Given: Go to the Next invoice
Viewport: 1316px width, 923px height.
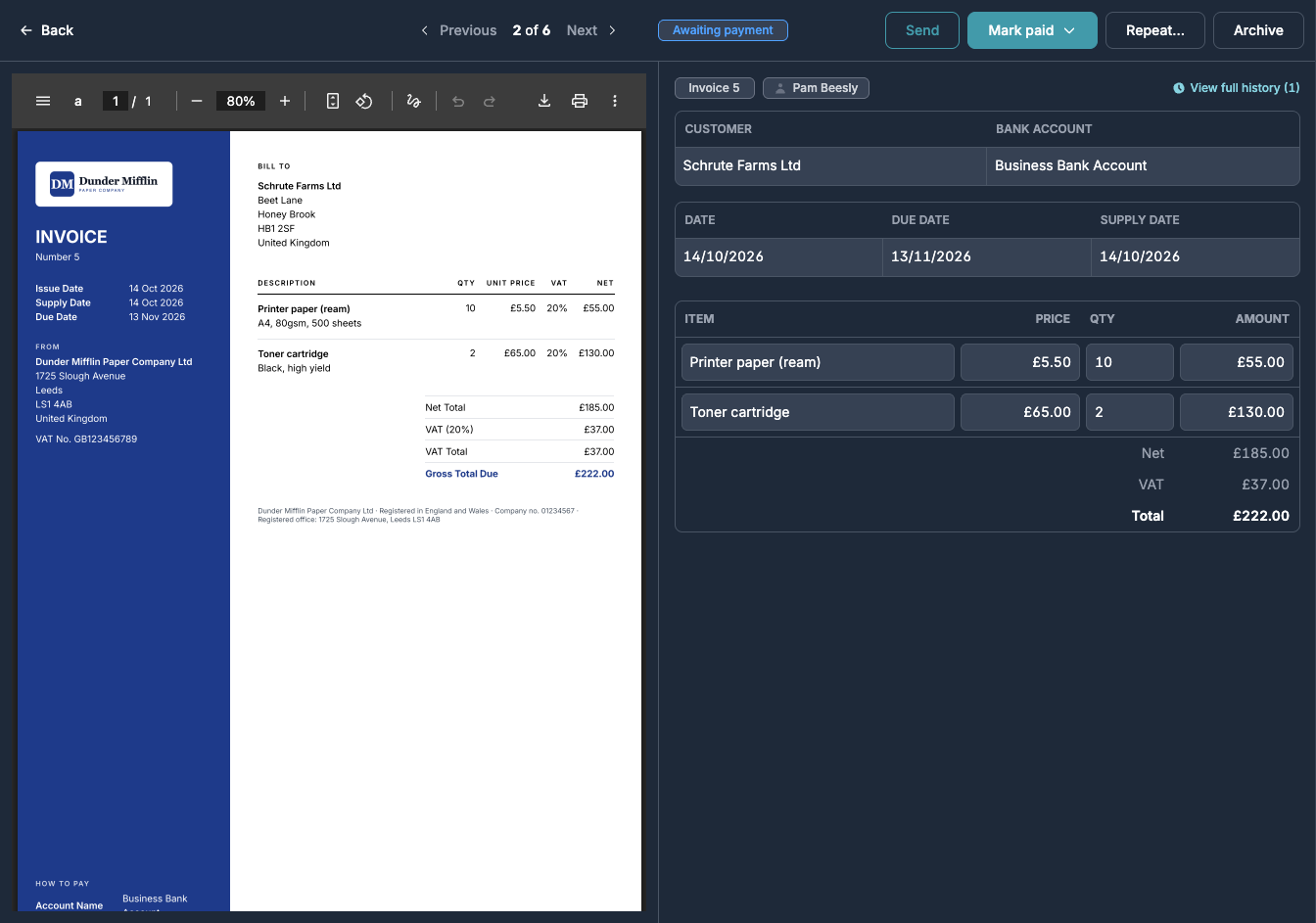Looking at the screenshot, I should [x=591, y=30].
